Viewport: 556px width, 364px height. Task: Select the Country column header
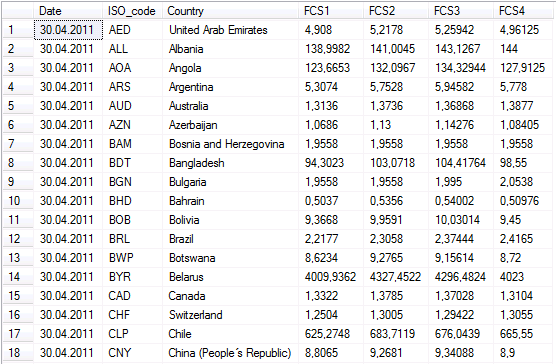[230, 11]
